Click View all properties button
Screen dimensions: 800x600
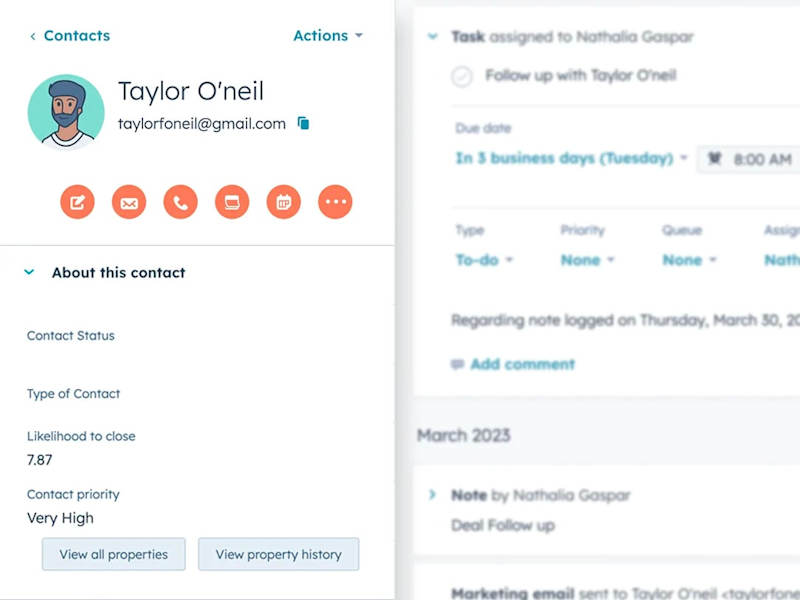click(114, 554)
